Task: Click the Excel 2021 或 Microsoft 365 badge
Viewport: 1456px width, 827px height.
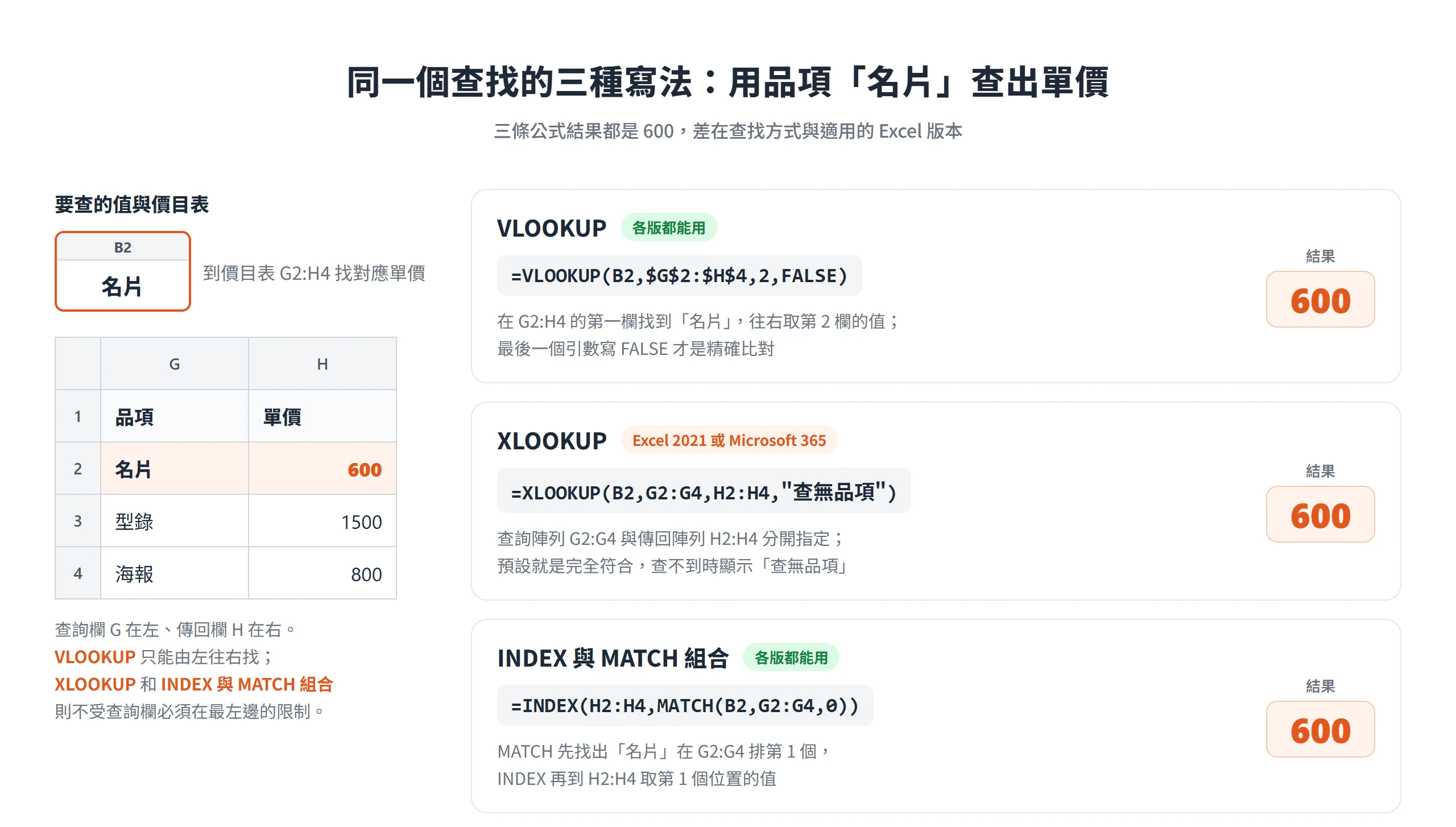Action: tap(729, 440)
